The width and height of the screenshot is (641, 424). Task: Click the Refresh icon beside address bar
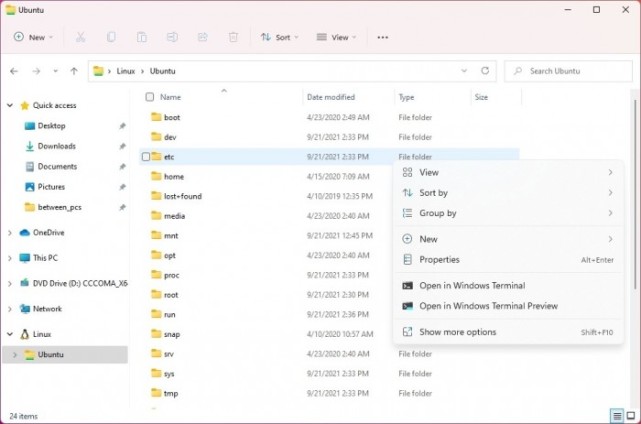(485, 71)
